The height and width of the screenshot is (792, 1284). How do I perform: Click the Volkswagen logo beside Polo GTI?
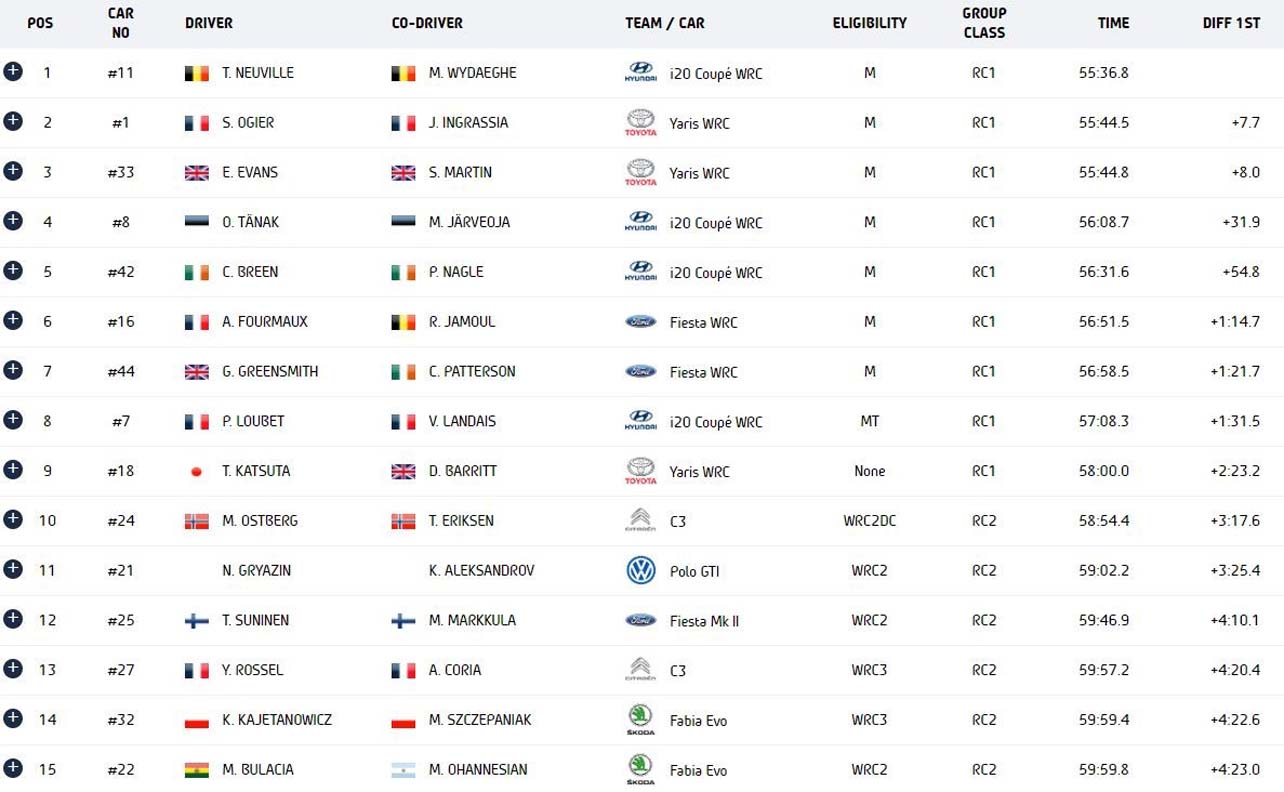pos(639,571)
